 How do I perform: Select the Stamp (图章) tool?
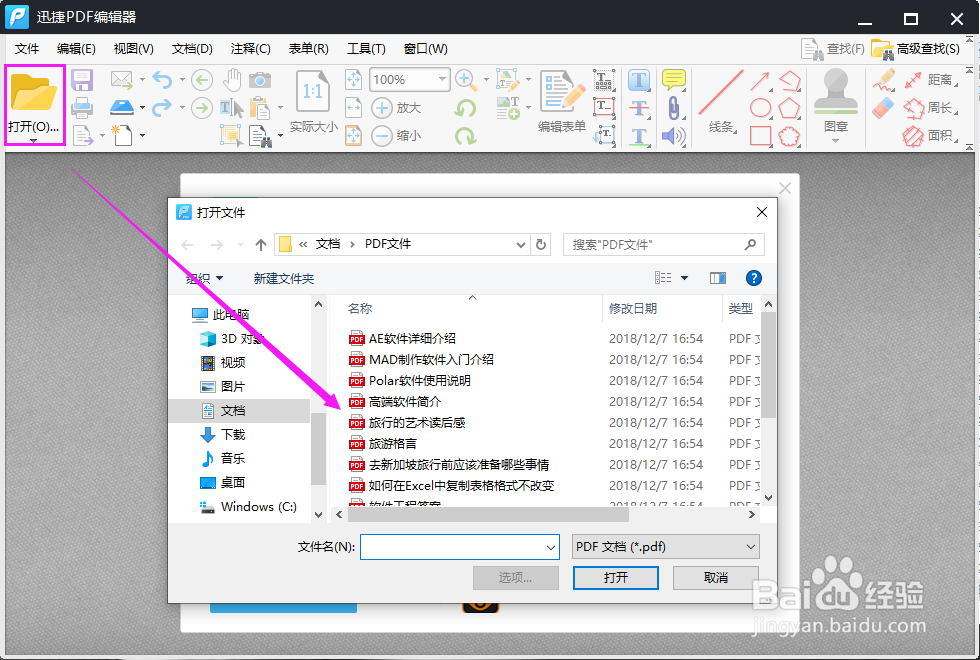(836, 92)
